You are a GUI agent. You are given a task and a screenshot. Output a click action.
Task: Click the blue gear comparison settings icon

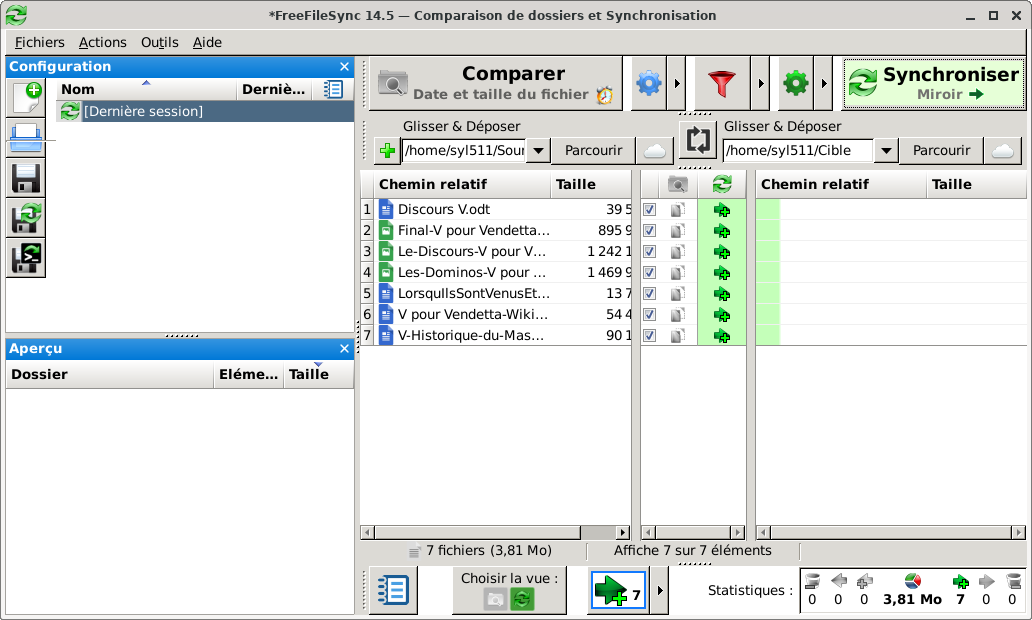point(649,84)
